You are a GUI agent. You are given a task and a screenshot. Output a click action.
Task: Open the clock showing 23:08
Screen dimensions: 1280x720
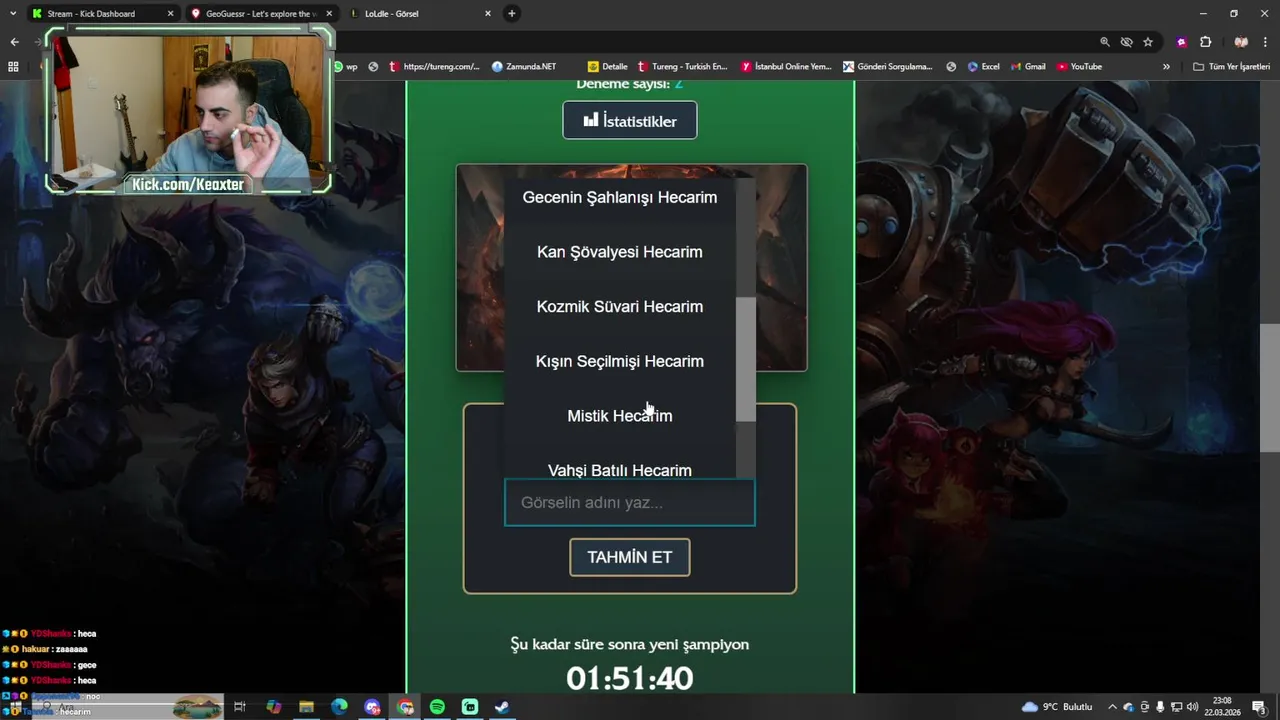(1222, 707)
